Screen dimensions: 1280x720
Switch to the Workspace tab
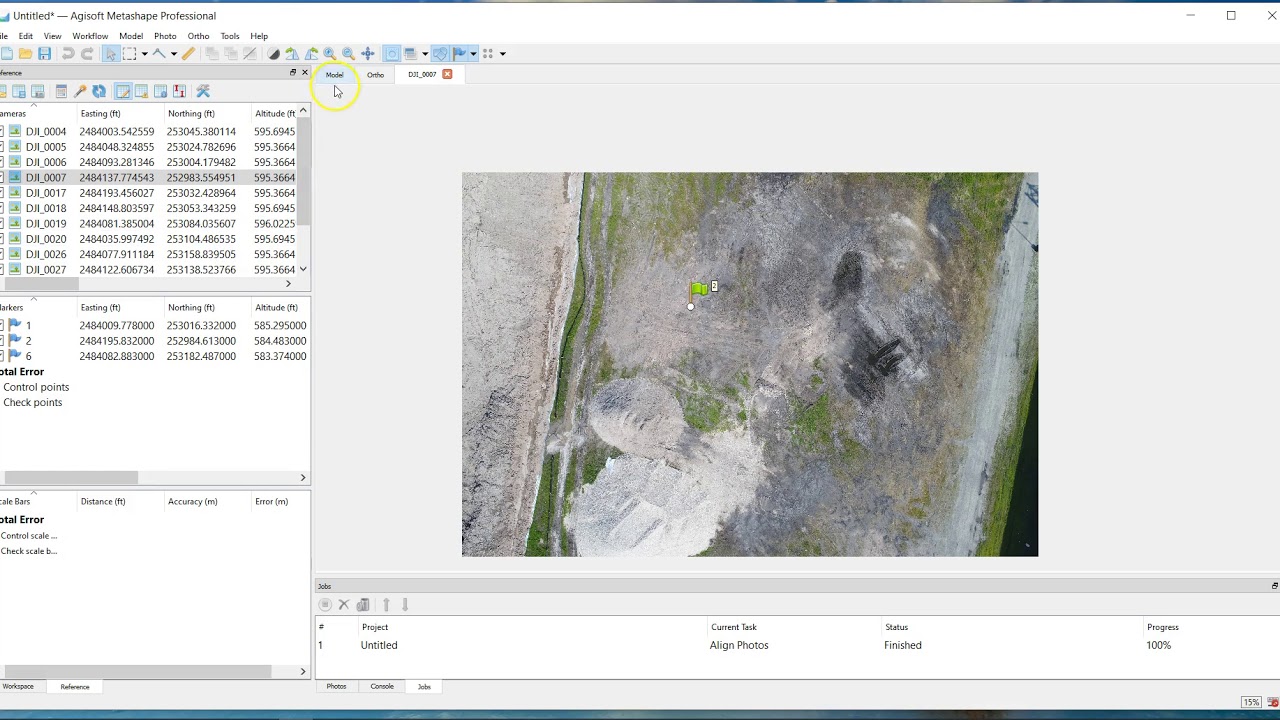coord(18,687)
